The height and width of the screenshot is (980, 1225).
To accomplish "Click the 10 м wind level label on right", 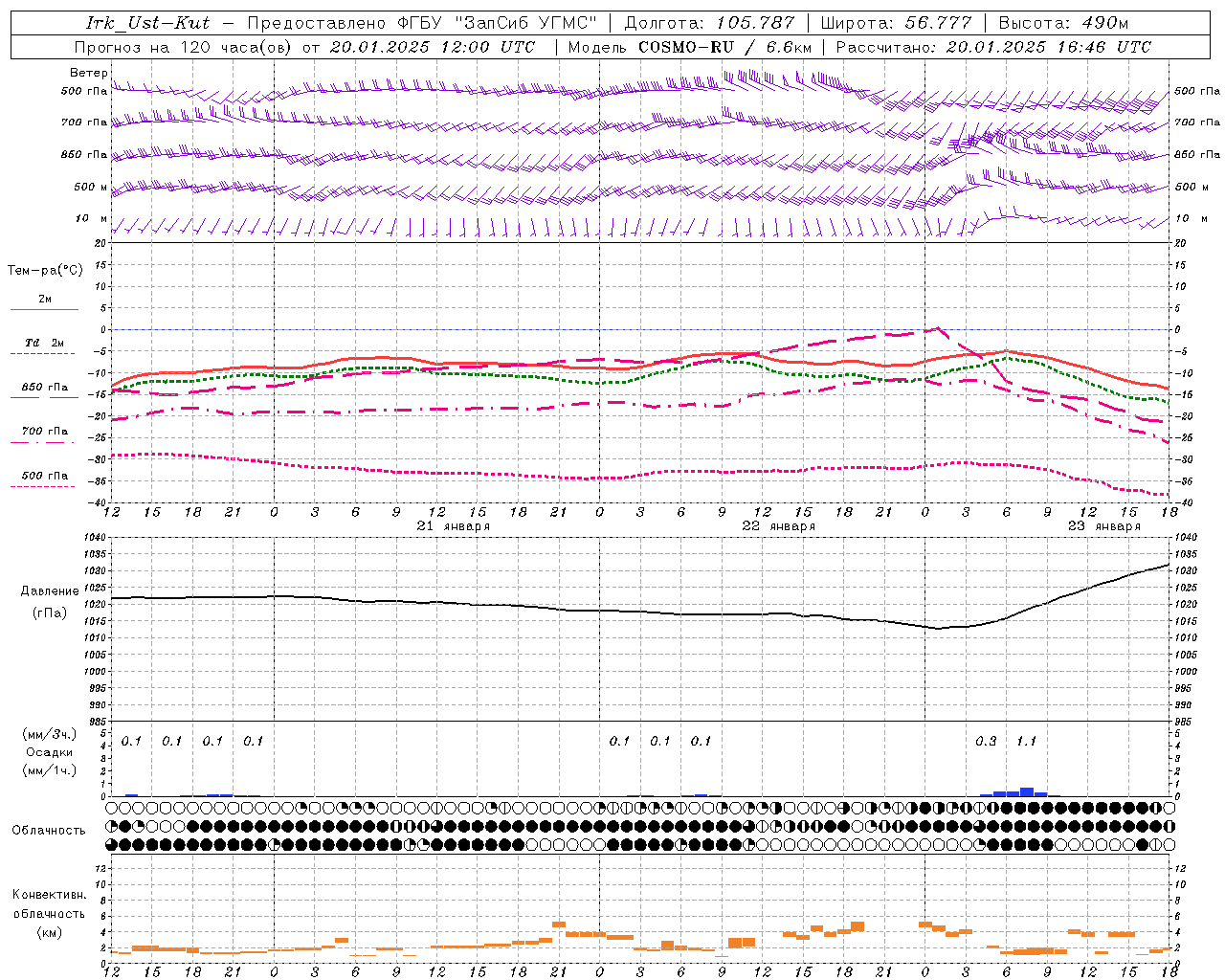I will [1191, 218].
